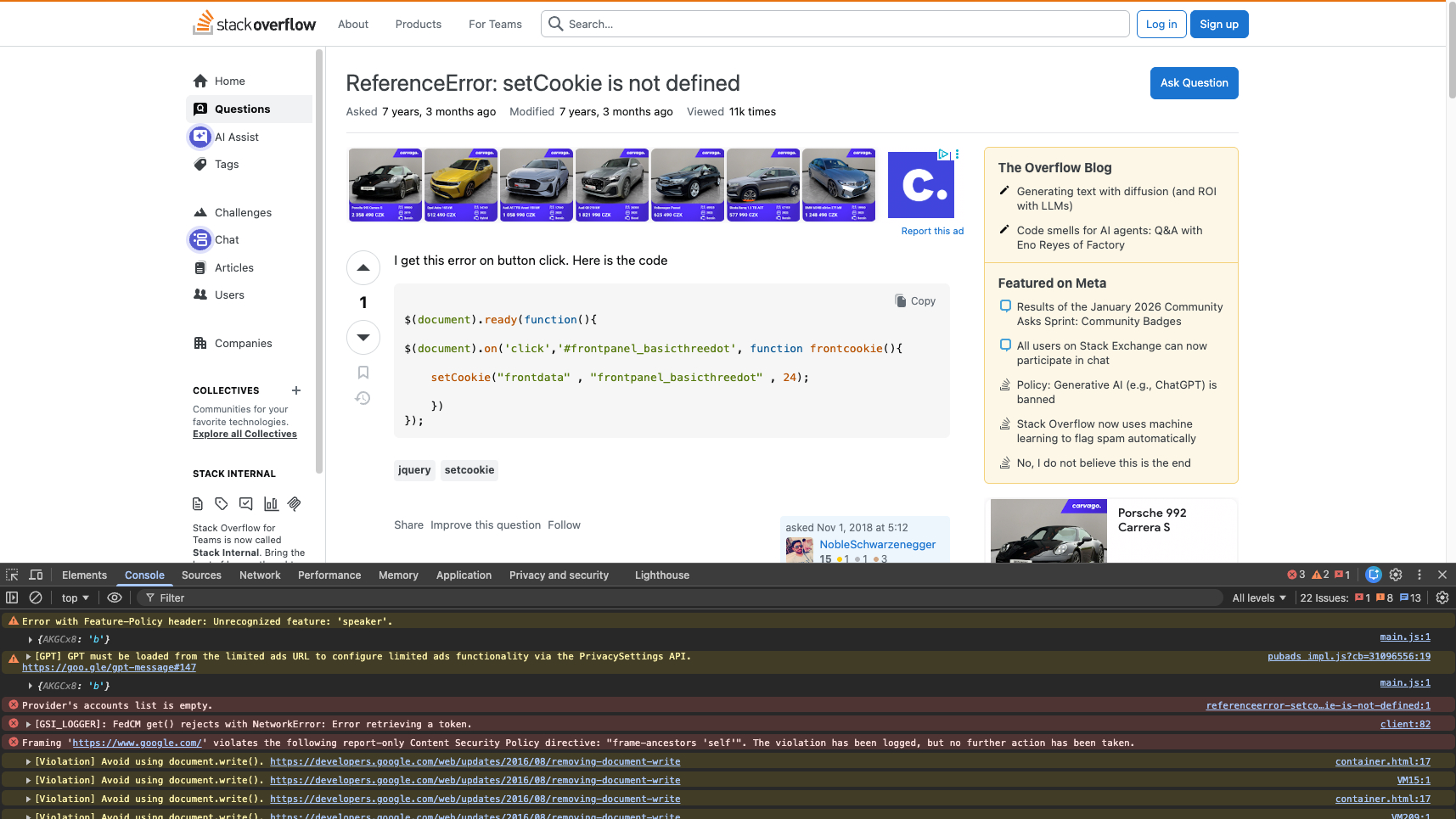Open the top JavaScript context dropdown
Image resolution: width=1456 pixels, height=819 pixels.
[75, 597]
